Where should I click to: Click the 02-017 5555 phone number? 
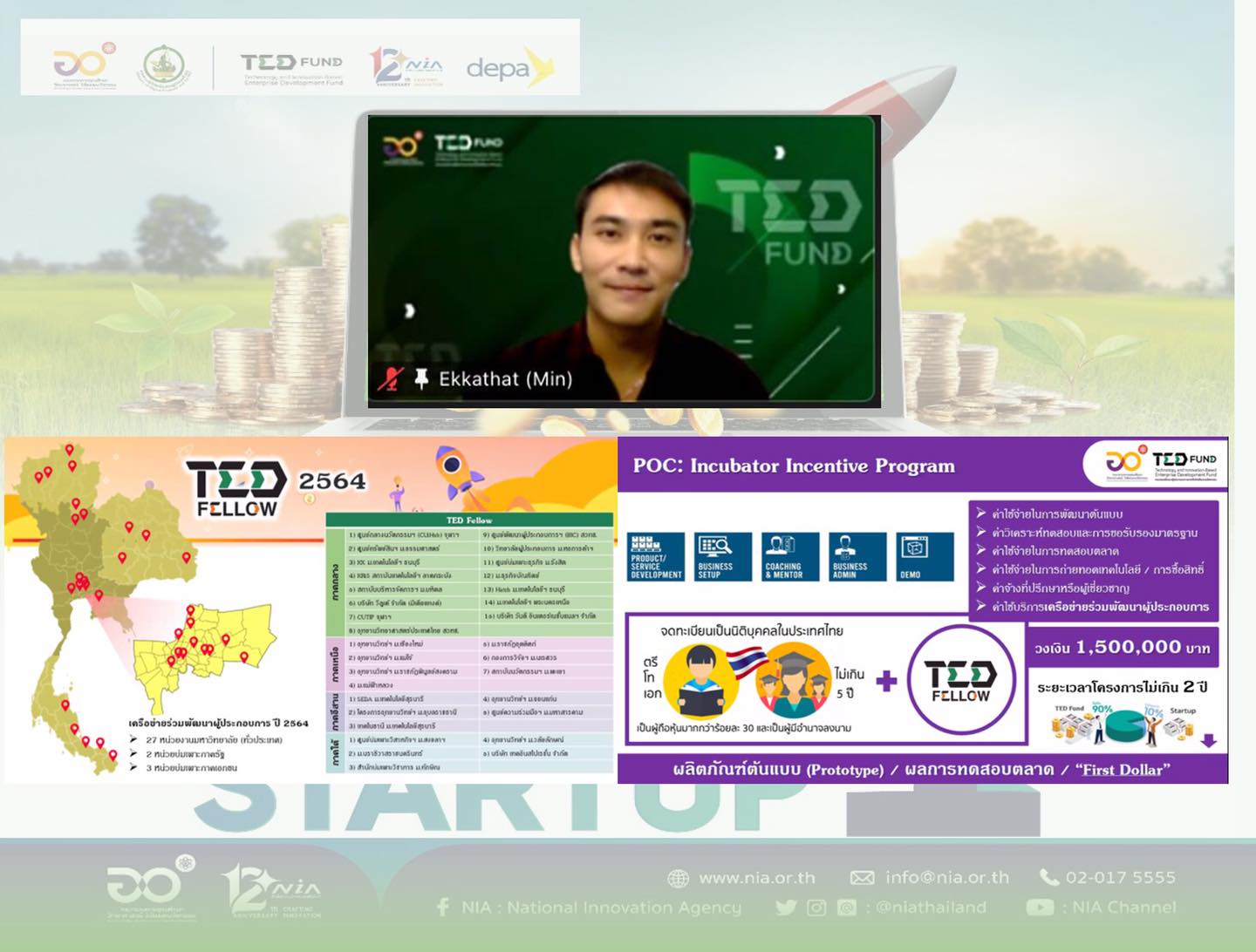1121,878
